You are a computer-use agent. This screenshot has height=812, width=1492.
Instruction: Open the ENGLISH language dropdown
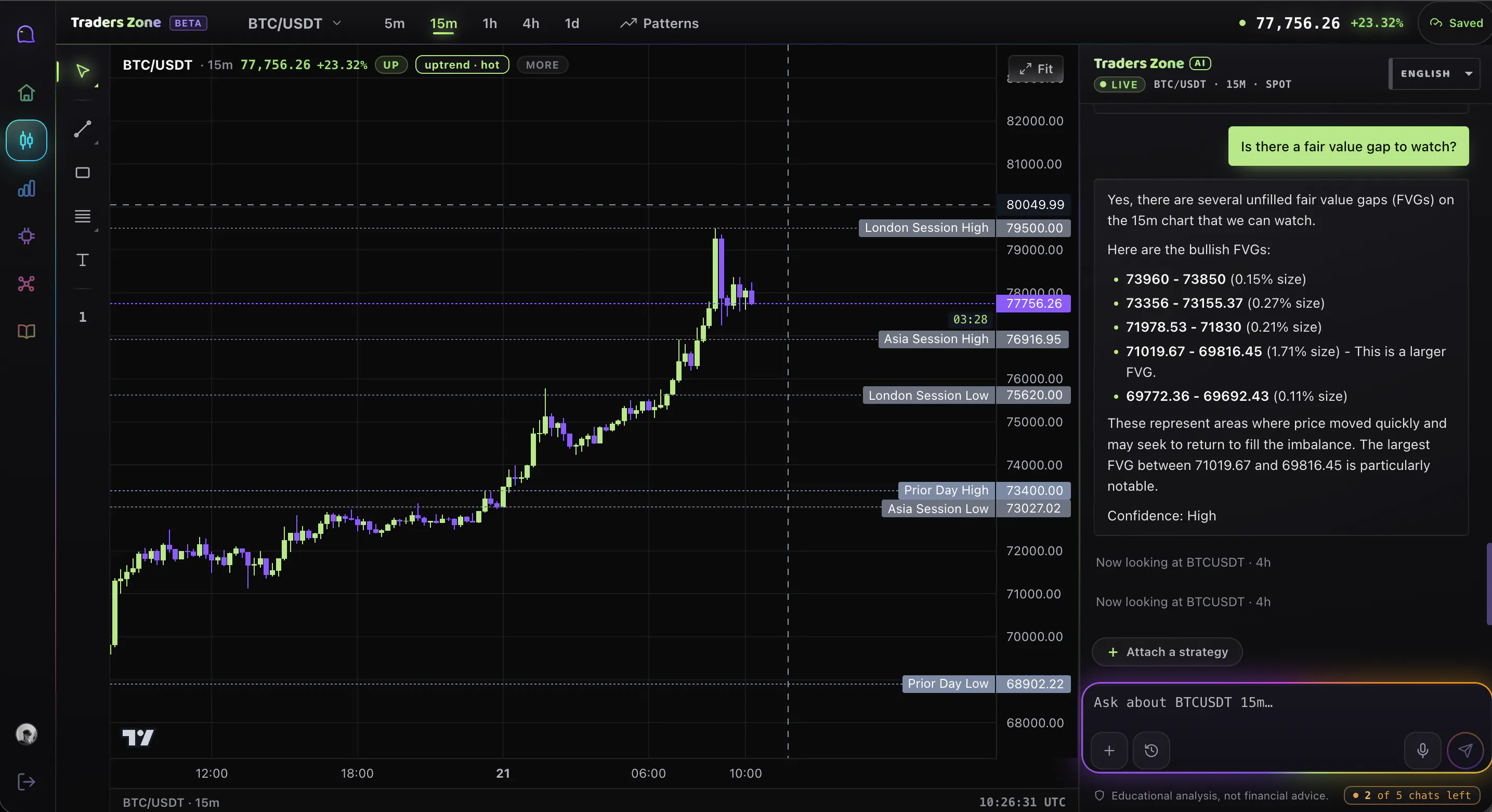1435,73
